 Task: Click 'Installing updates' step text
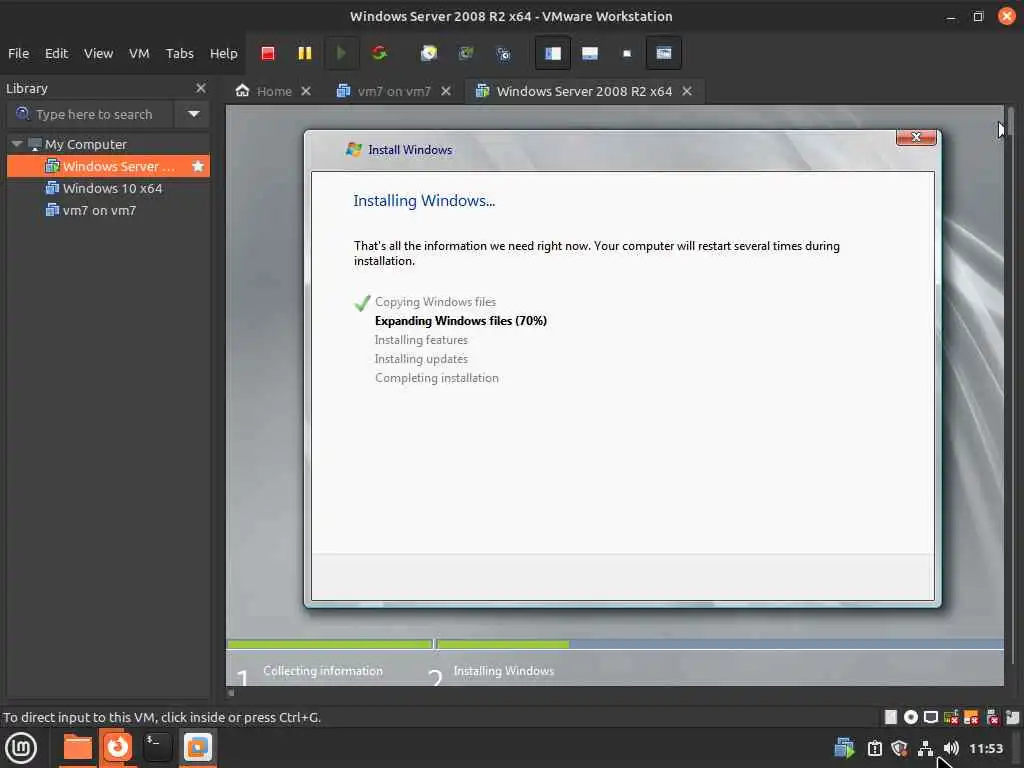[421, 359]
